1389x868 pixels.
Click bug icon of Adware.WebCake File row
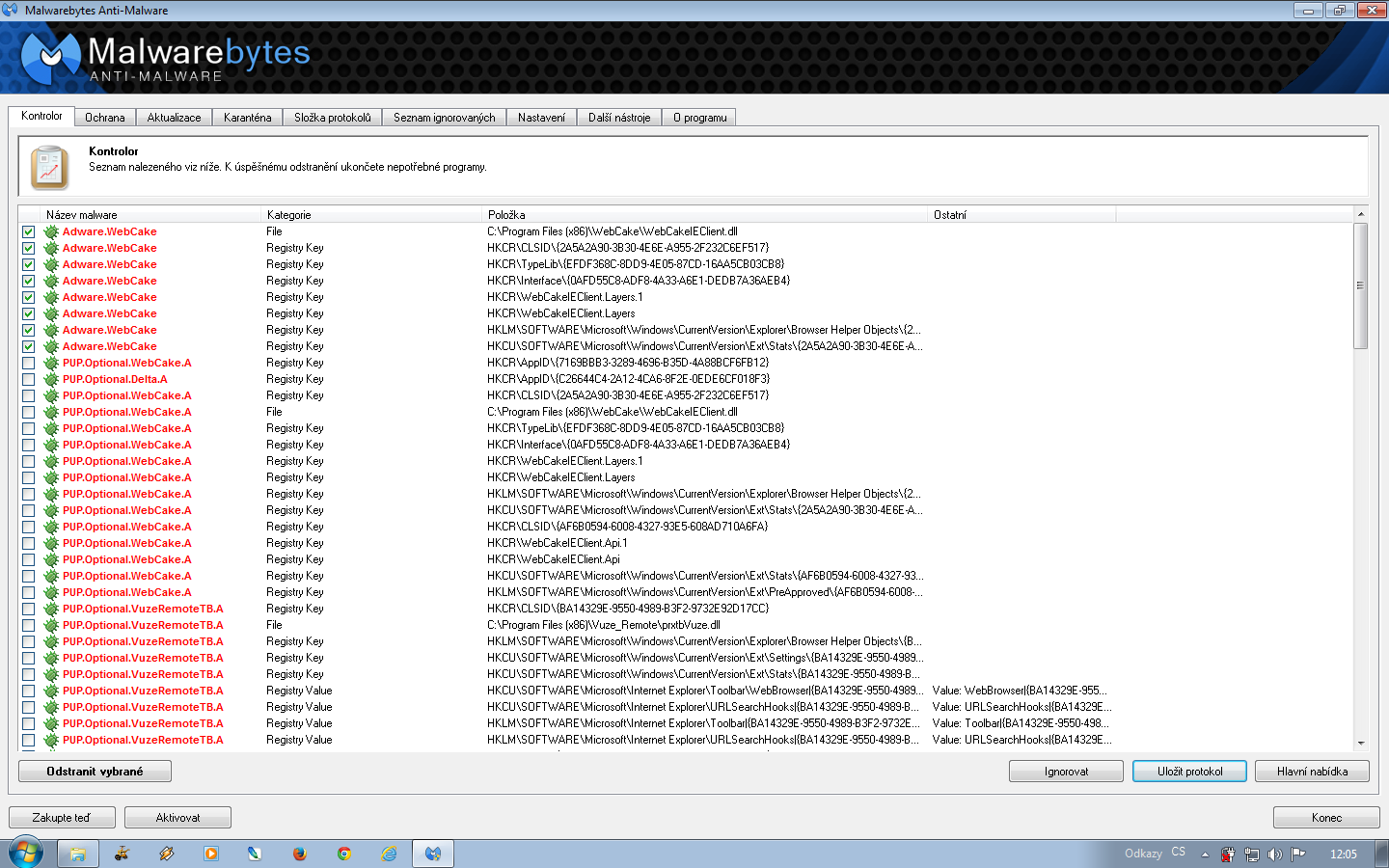tap(51, 231)
